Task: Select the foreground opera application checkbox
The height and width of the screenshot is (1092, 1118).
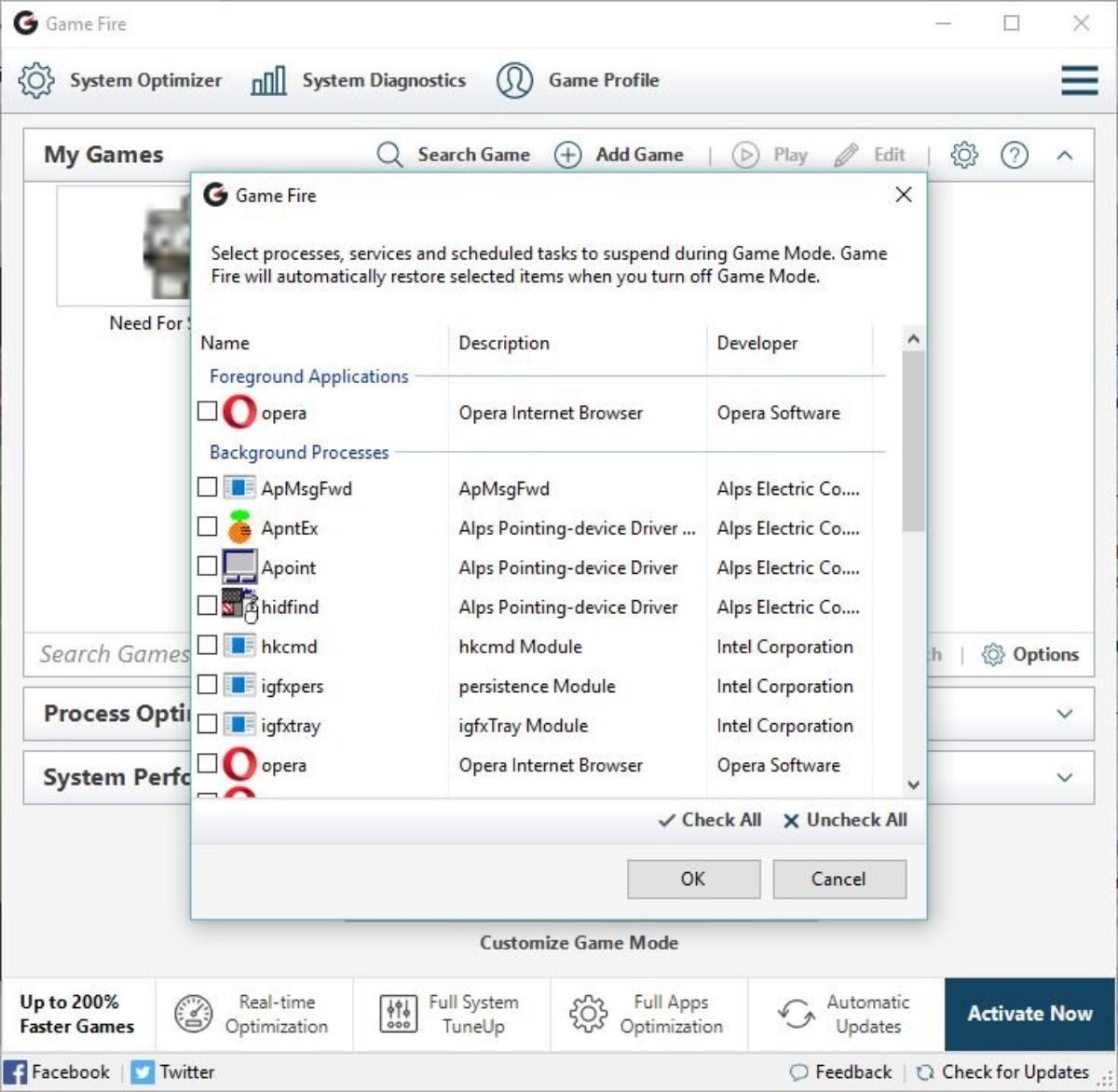Action: pyautogui.click(x=208, y=411)
